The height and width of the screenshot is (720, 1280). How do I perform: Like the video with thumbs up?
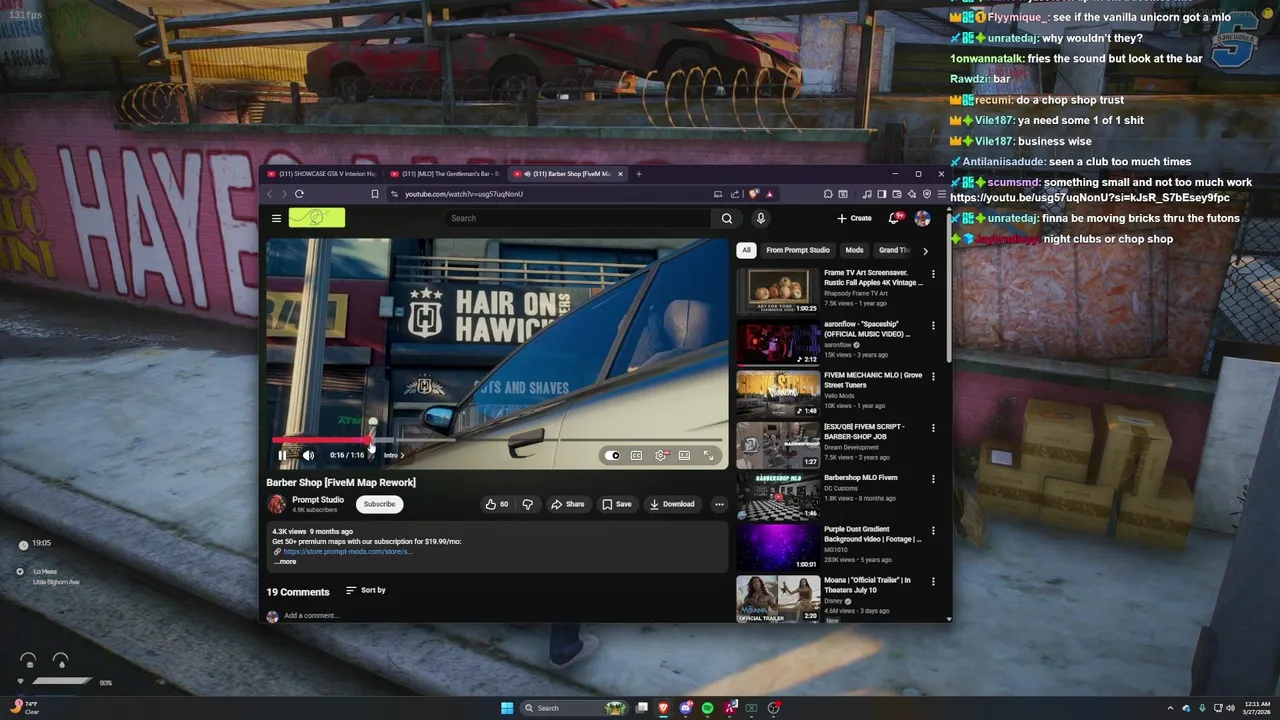tap(497, 504)
